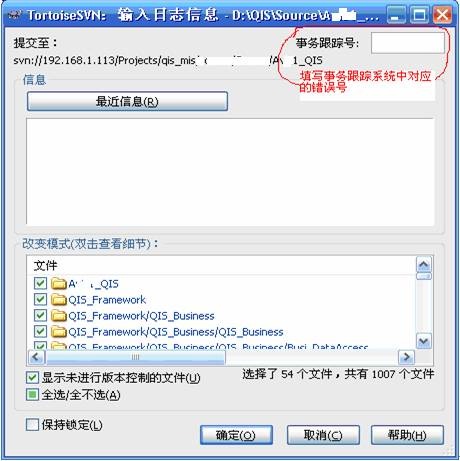Toggle the 全选/全不选 checkbox
Viewport: 460px width, 461px height.
coord(32,395)
